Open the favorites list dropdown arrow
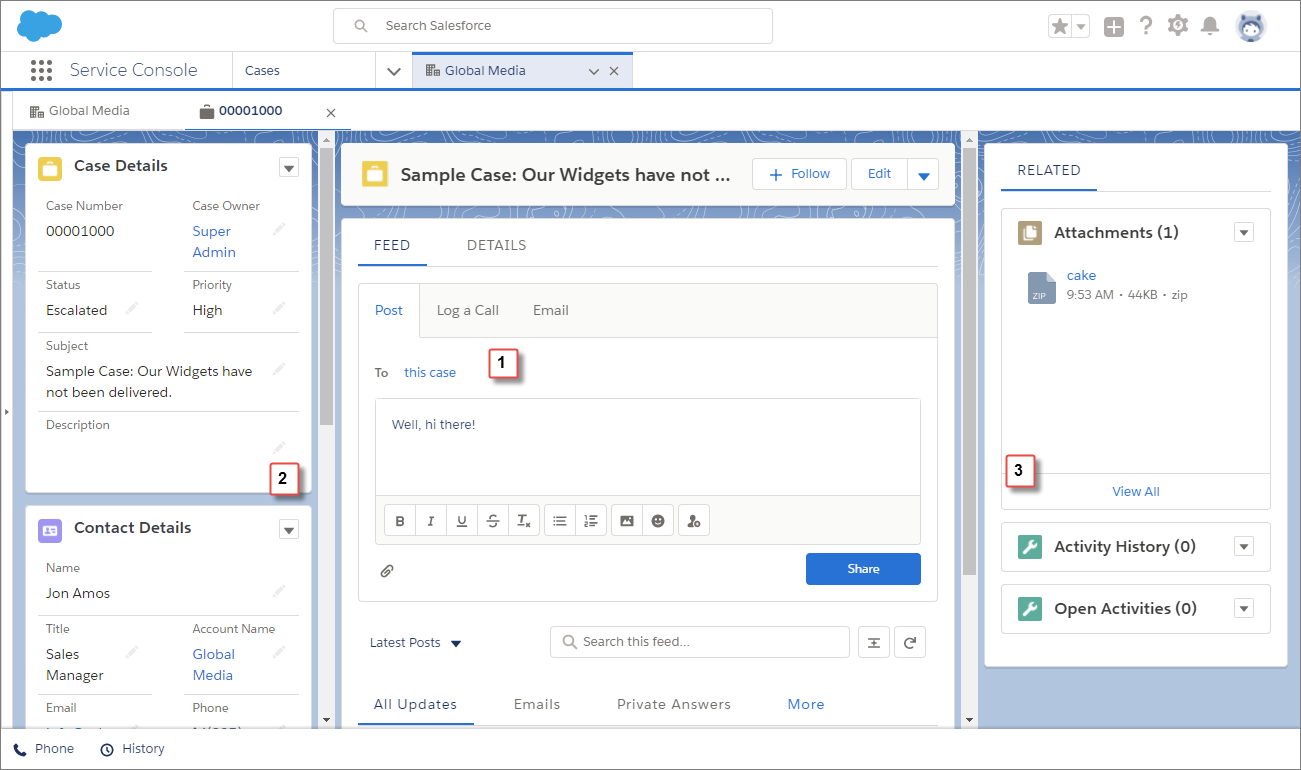Screen dimensions: 1301x770 click(1081, 27)
